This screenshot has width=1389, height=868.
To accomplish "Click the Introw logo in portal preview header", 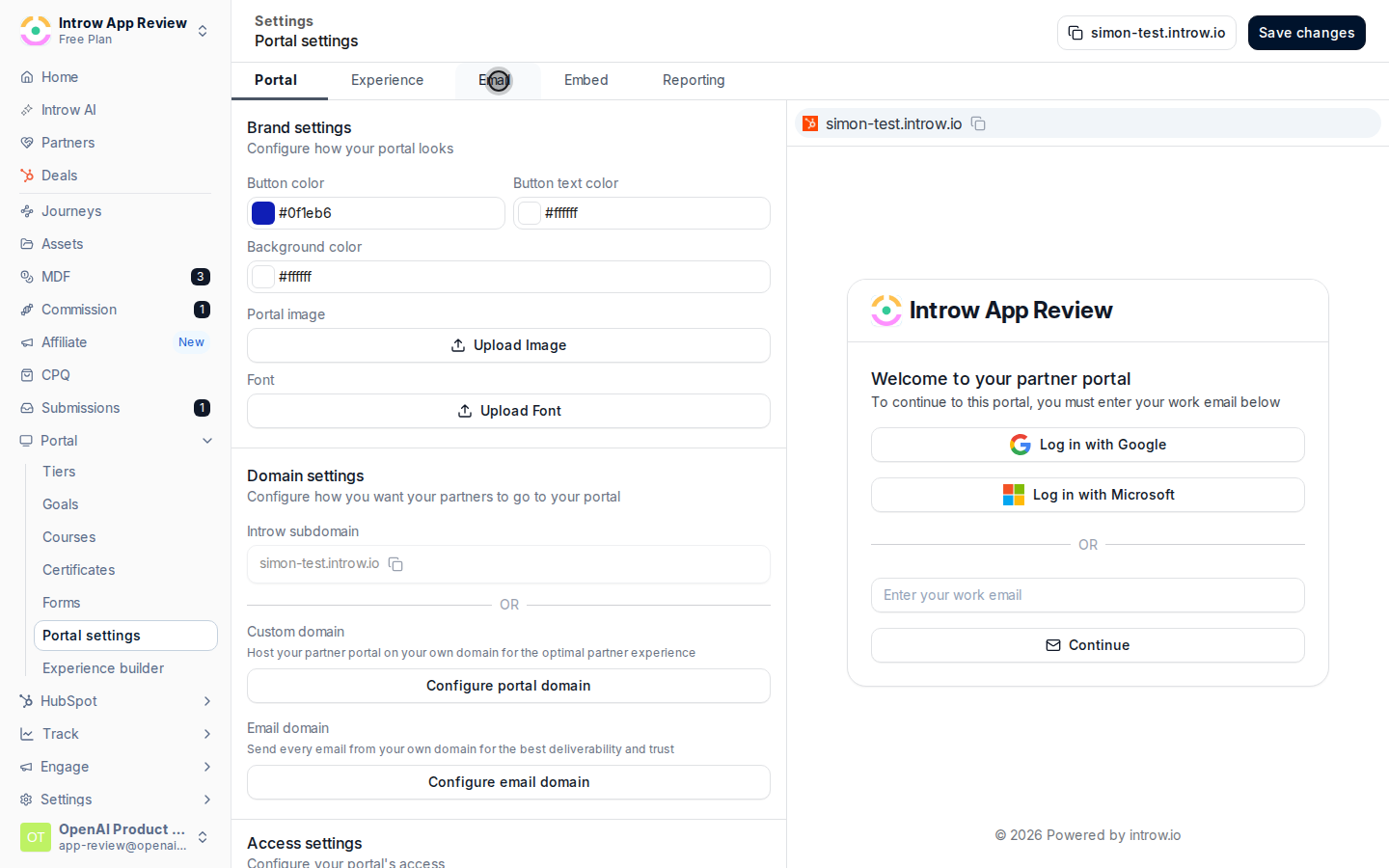I will tap(886, 311).
